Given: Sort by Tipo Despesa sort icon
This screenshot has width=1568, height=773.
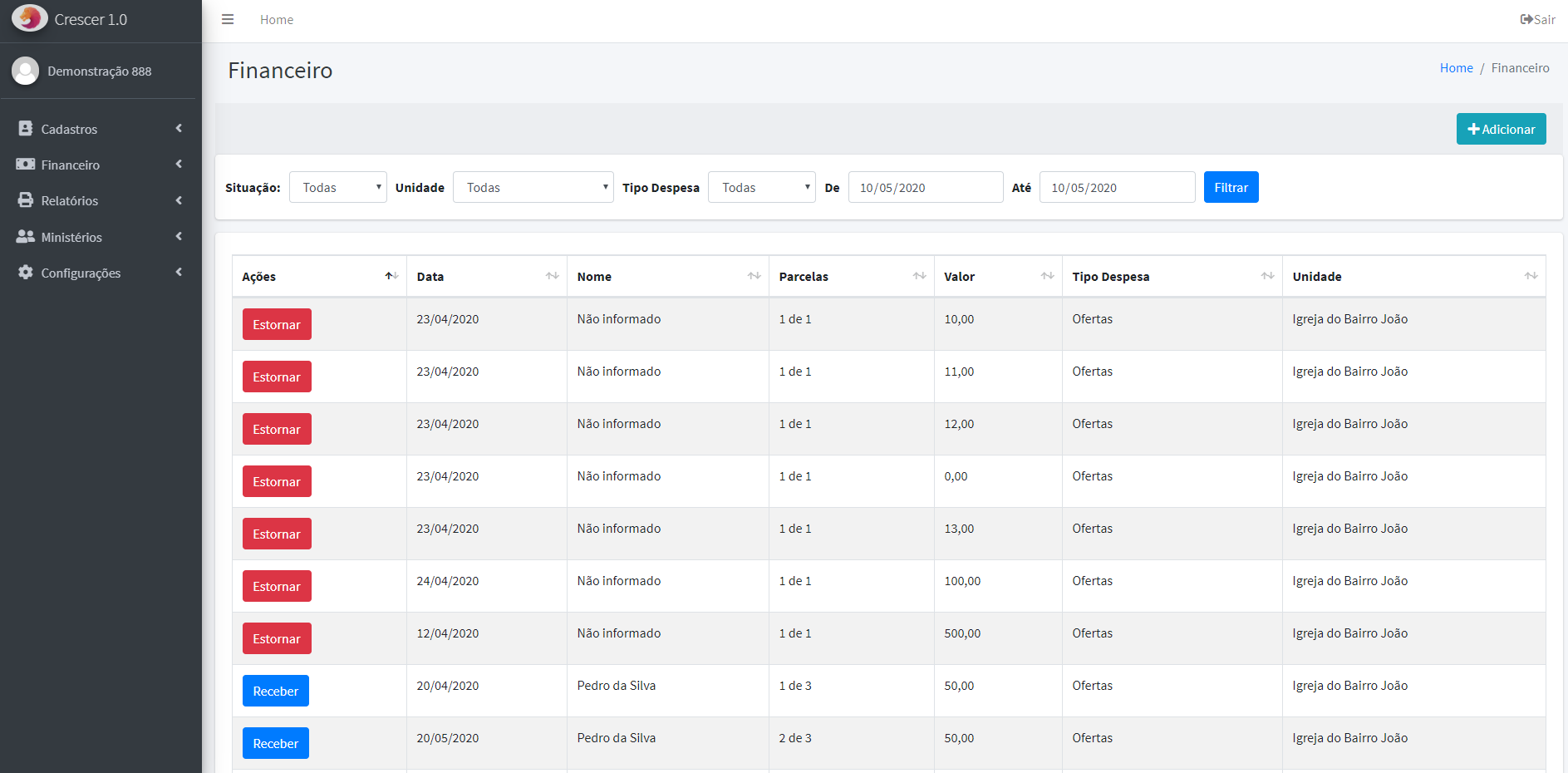Looking at the screenshot, I should click(x=1267, y=276).
